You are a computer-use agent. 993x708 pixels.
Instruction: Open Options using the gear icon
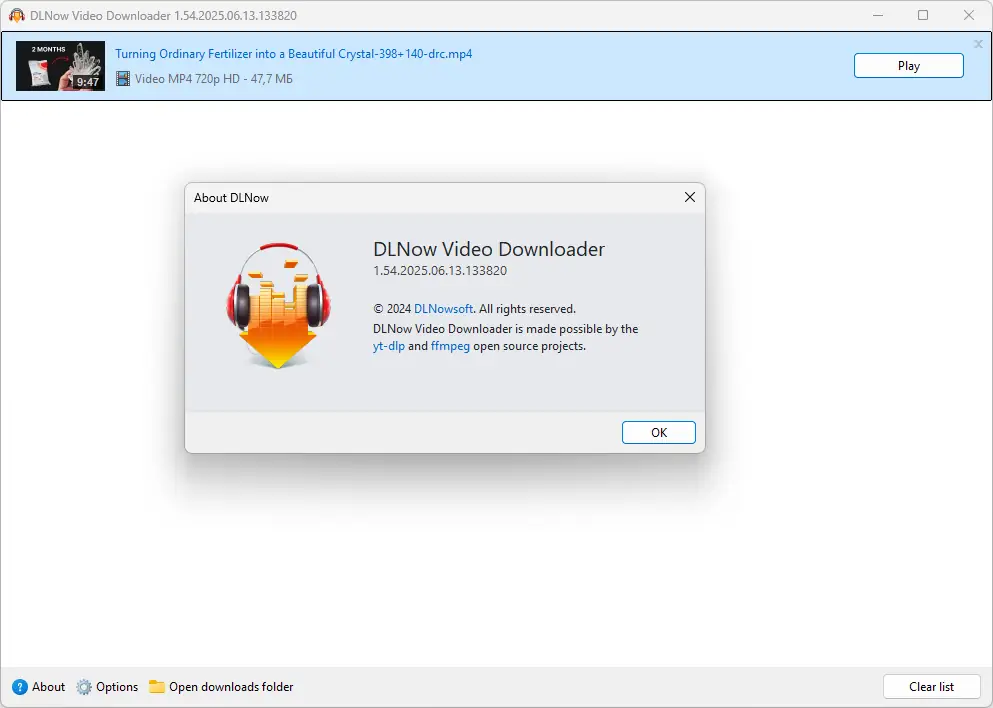[84, 687]
